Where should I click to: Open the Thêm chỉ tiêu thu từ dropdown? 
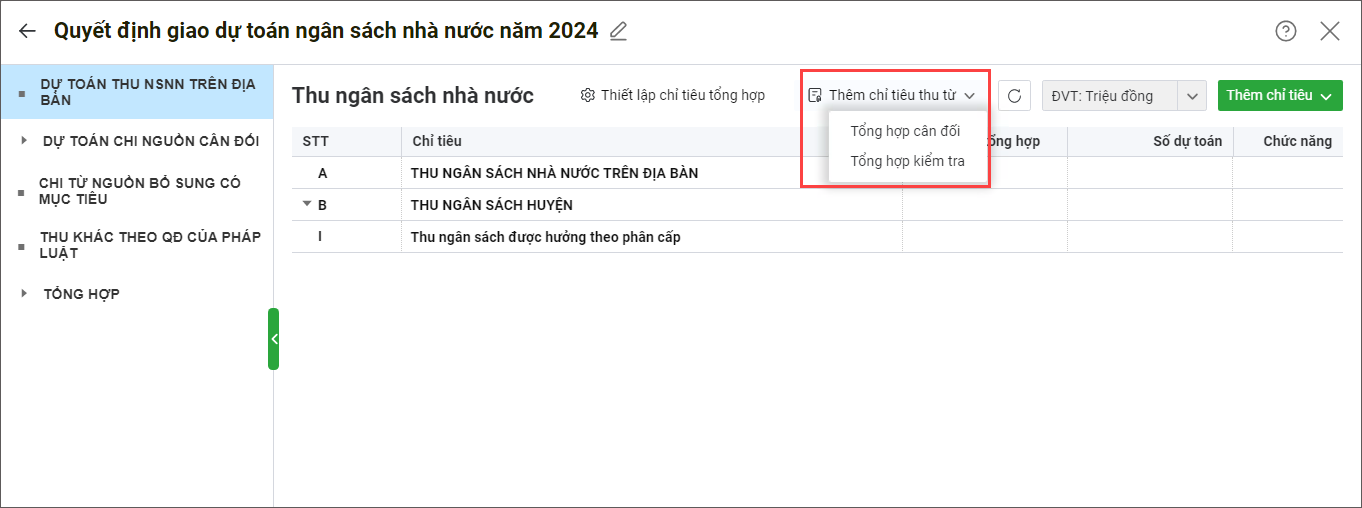[x=891, y=96]
